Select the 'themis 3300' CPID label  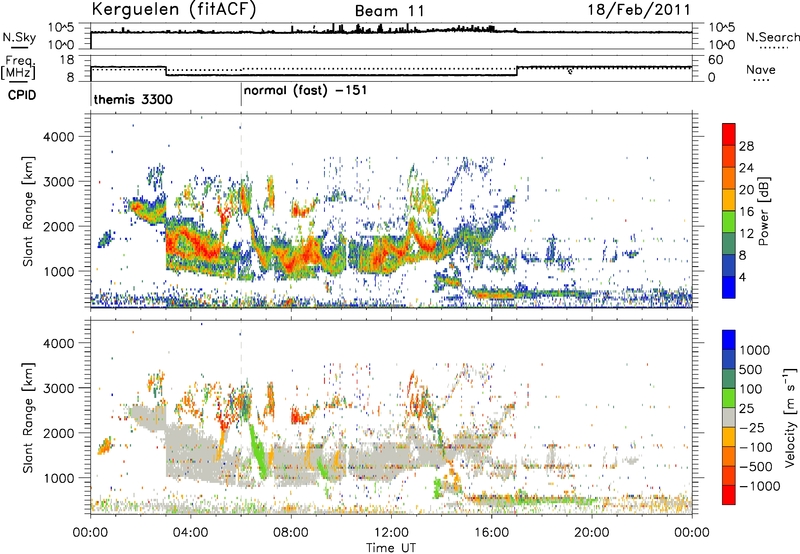[133, 99]
